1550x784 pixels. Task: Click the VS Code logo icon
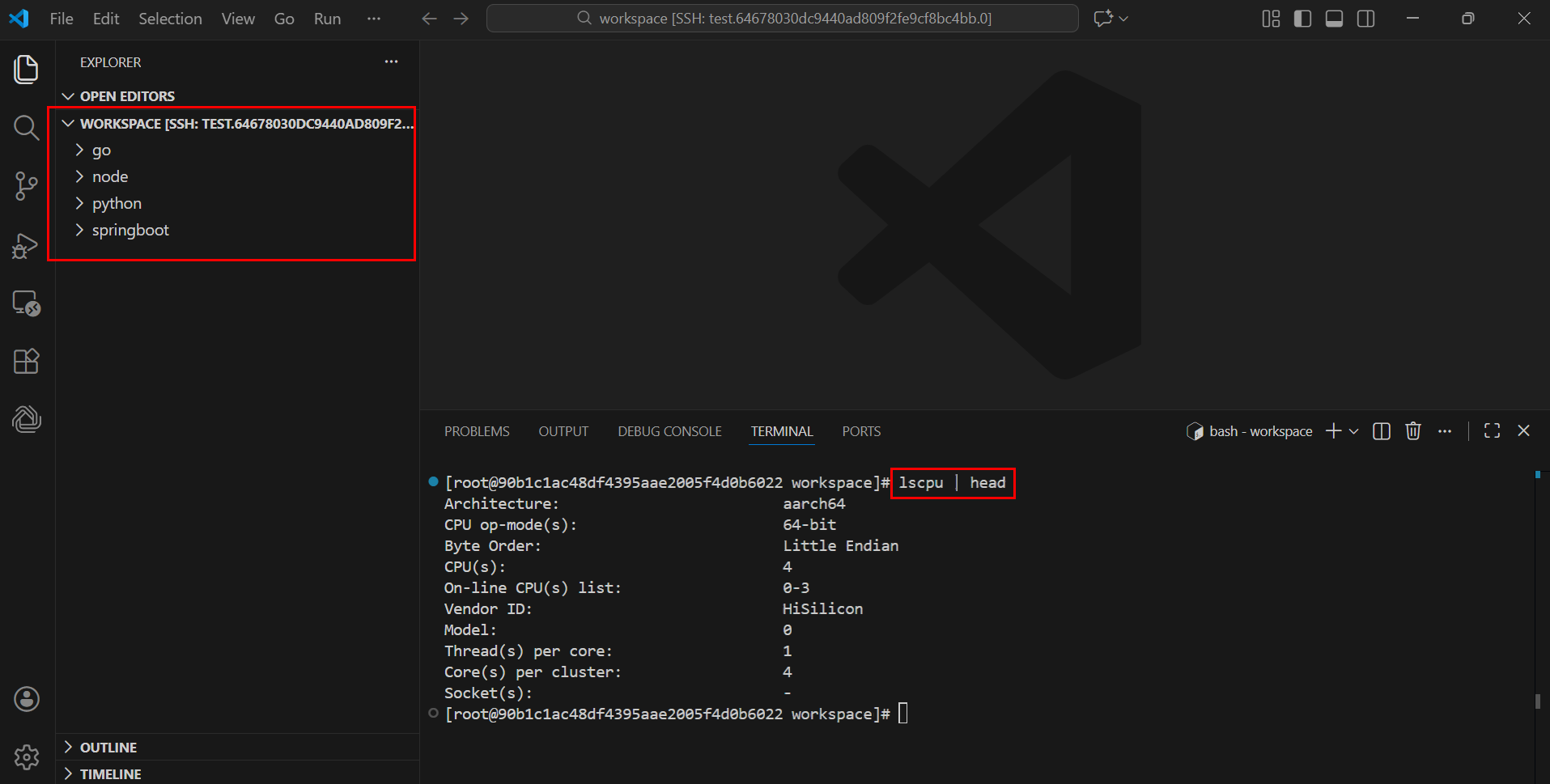point(19,18)
